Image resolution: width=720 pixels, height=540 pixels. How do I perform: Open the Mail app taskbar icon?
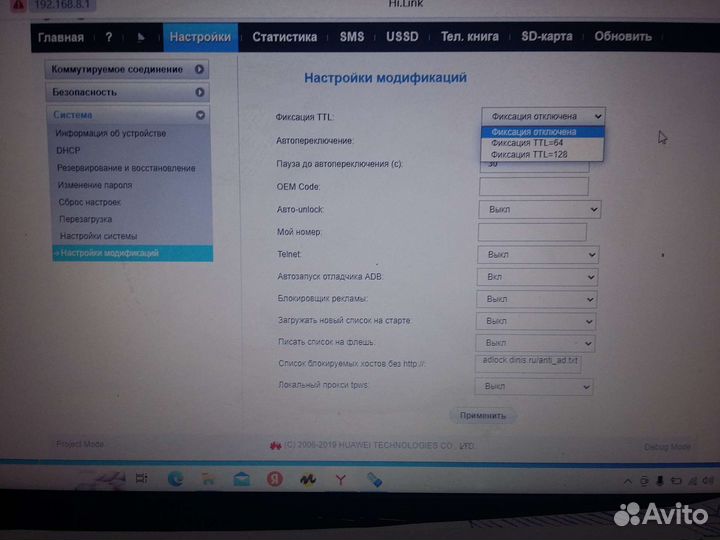click(242, 479)
